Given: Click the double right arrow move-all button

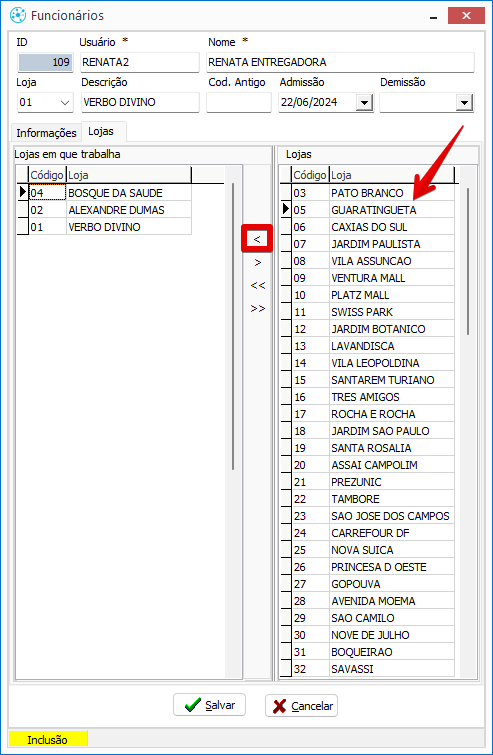Looking at the screenshot, I should pos(258,309).
